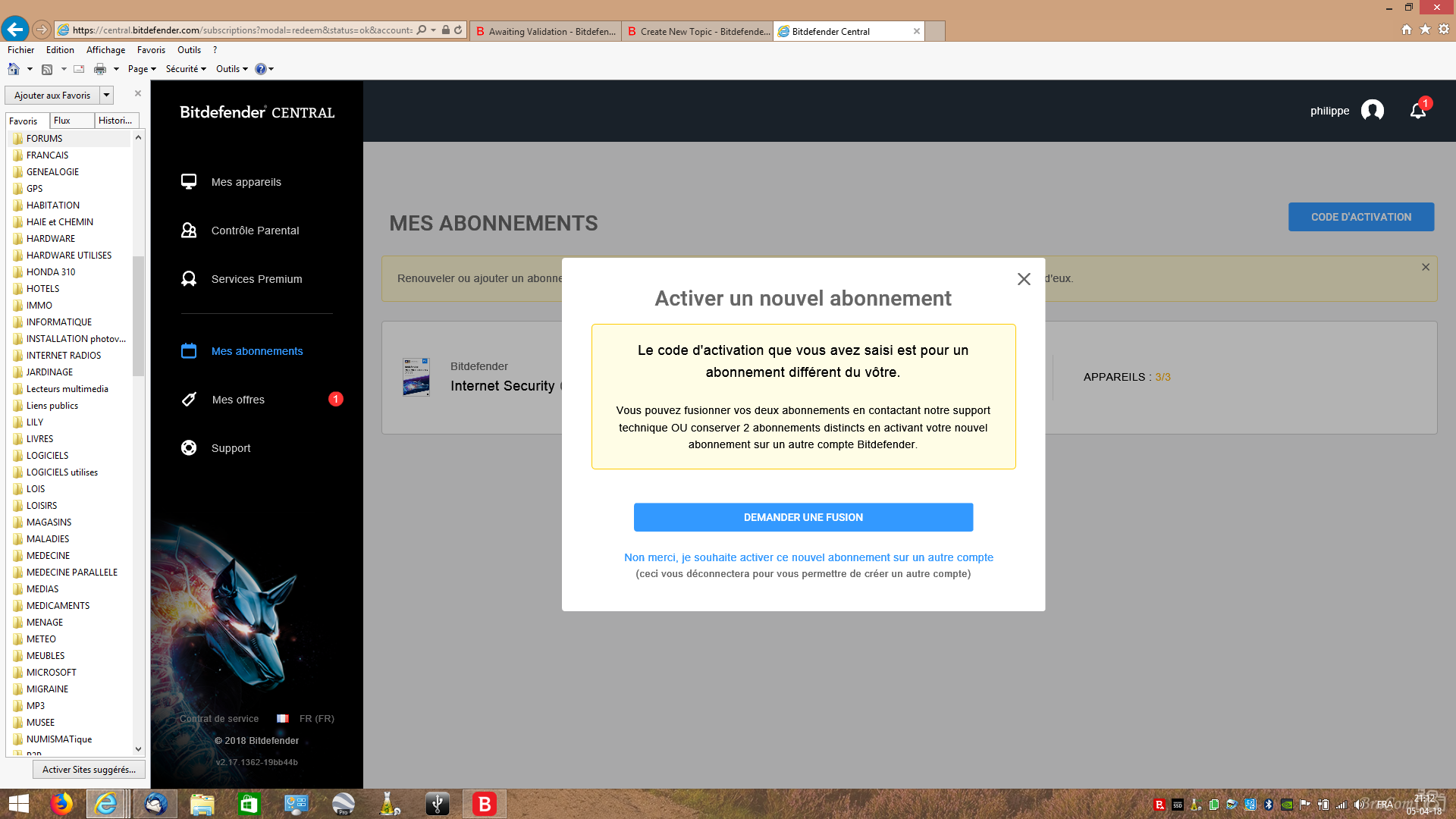Expand the print icon dropdown arrow
The height and width of the screenshot is (819, 1456).
116,69
